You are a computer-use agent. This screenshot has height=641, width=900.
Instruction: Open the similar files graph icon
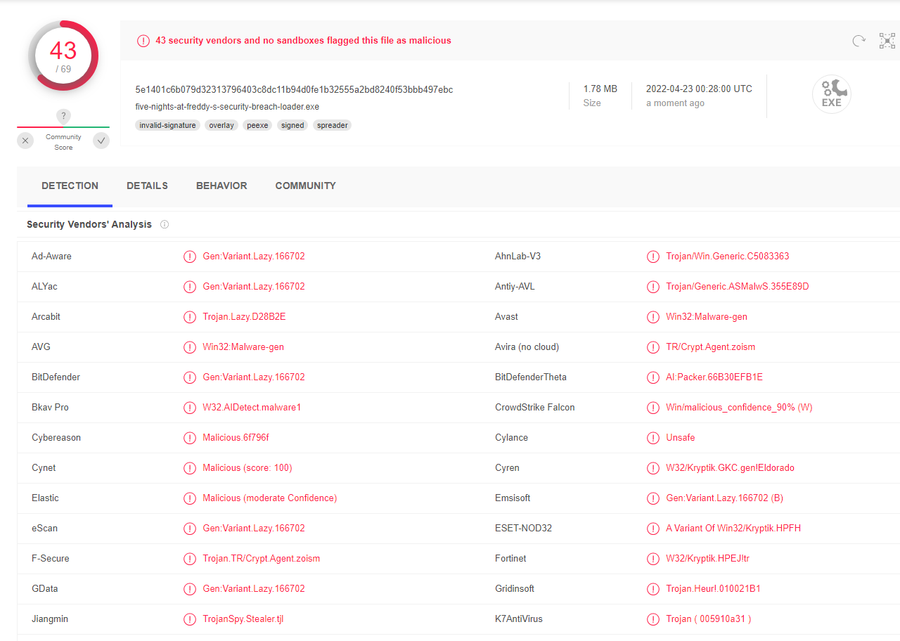pyautogui.click(x=887, y=41)
